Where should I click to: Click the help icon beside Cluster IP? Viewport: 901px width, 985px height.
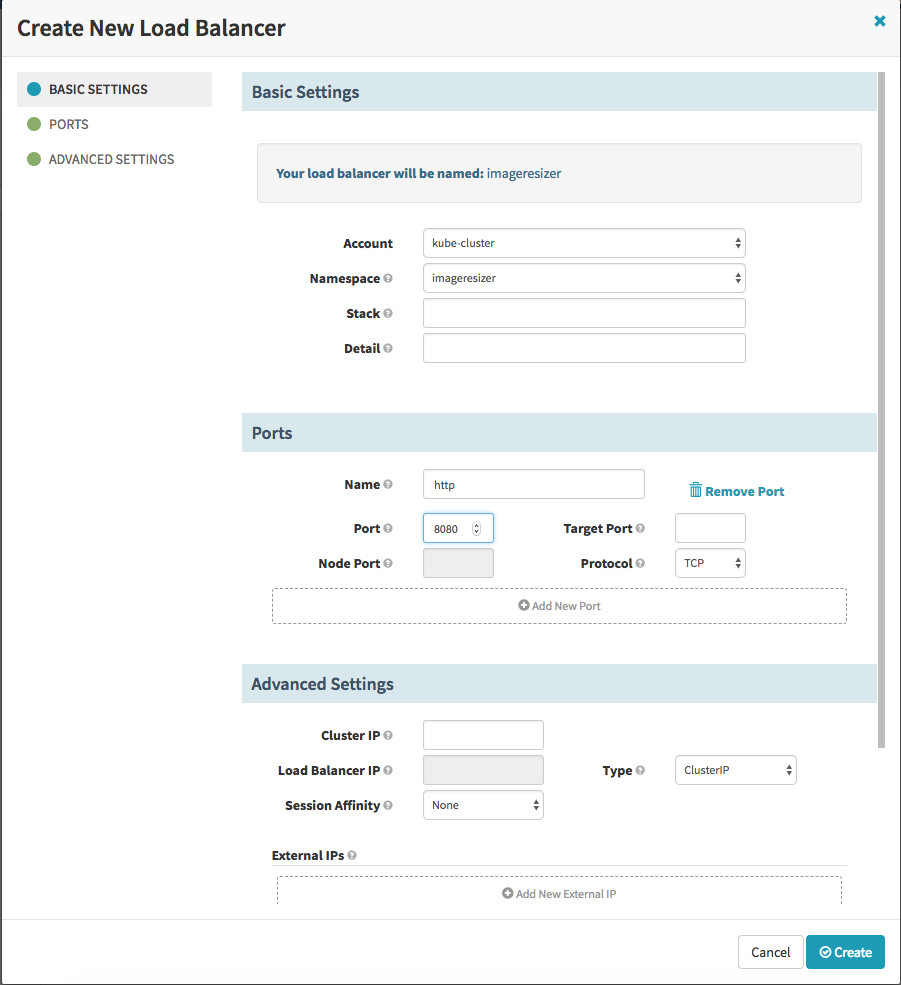tap(388, 735)
